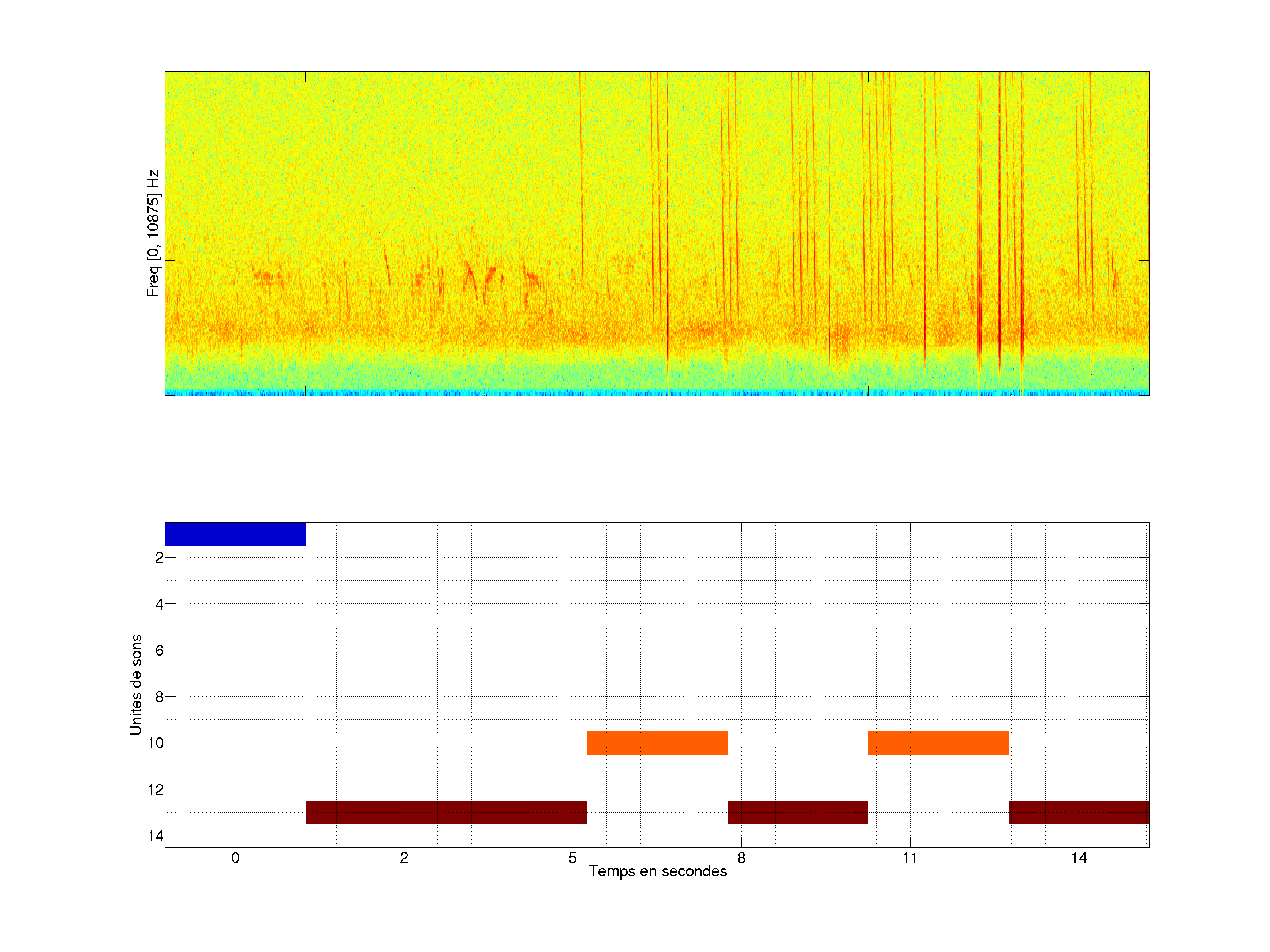
Task: Click the 'Unites de sons' axis label
Action: coord(135,684)
